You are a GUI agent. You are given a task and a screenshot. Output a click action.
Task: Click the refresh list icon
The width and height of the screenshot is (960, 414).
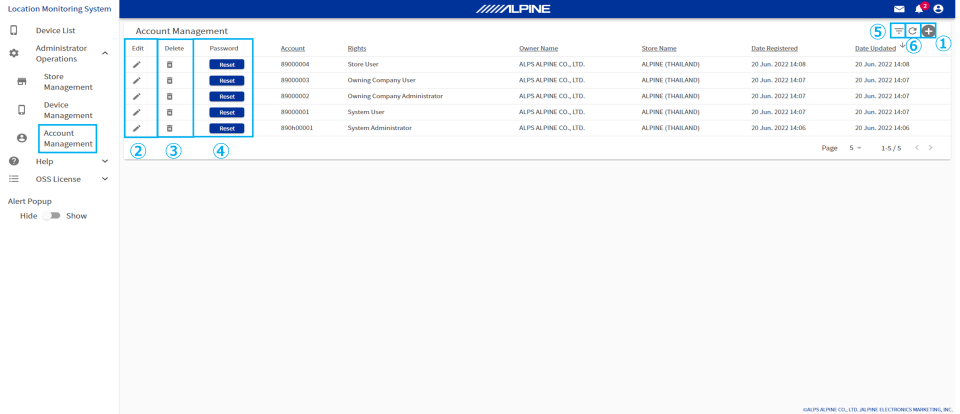click(912, 31)
